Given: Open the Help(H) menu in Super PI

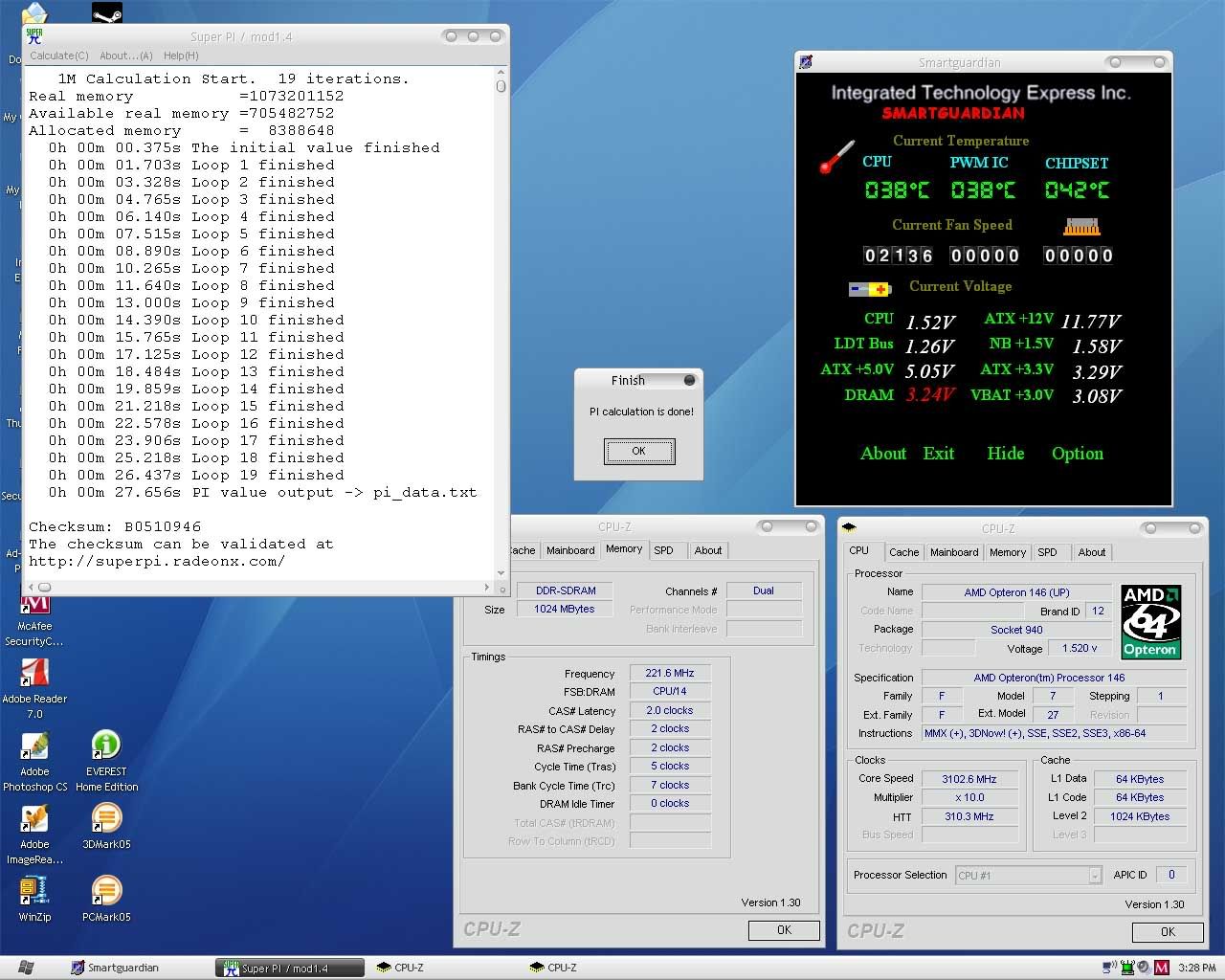Looking at the screenshot, I should pos(181,56).
